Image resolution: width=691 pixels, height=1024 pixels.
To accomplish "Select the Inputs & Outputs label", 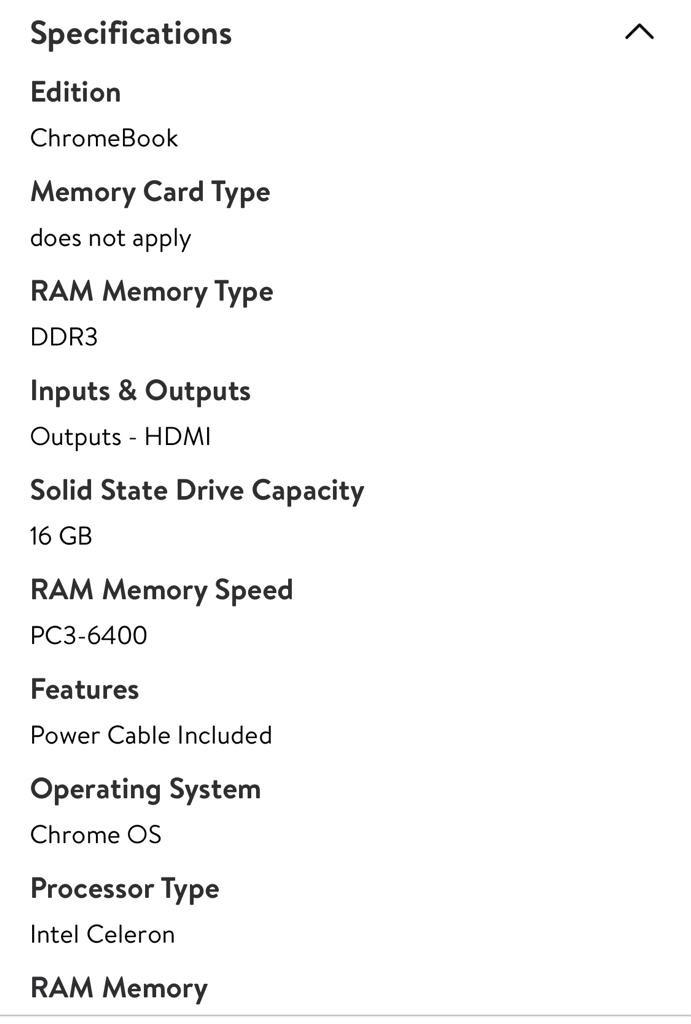I will [140, 391].
